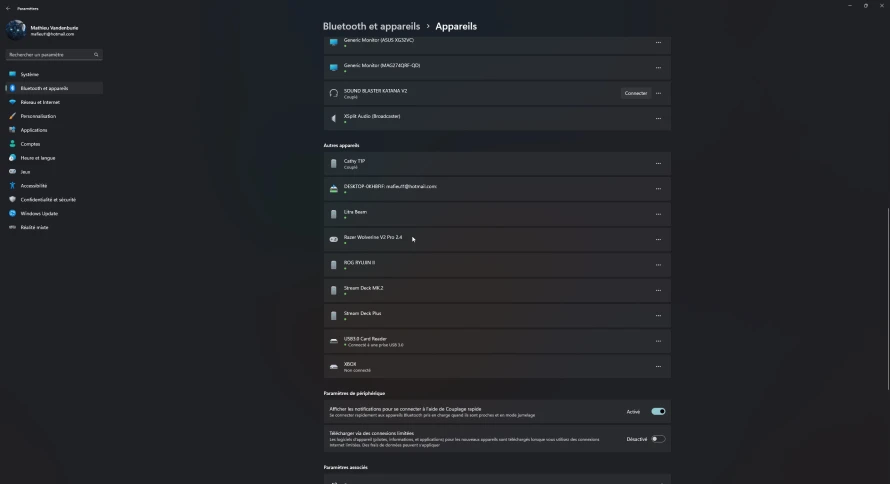
Task: Select Bluetooth et appareils in sidebar
Action: pos(54,88)
